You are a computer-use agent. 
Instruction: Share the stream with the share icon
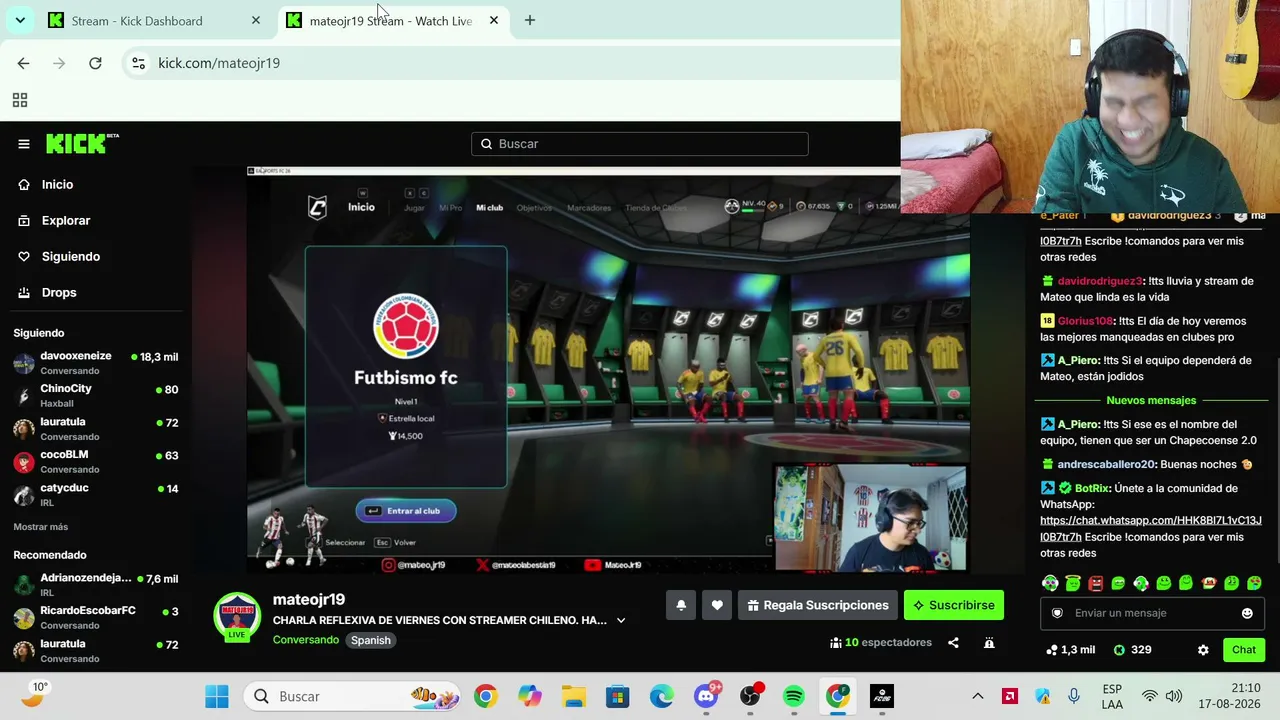click(953, 643)
